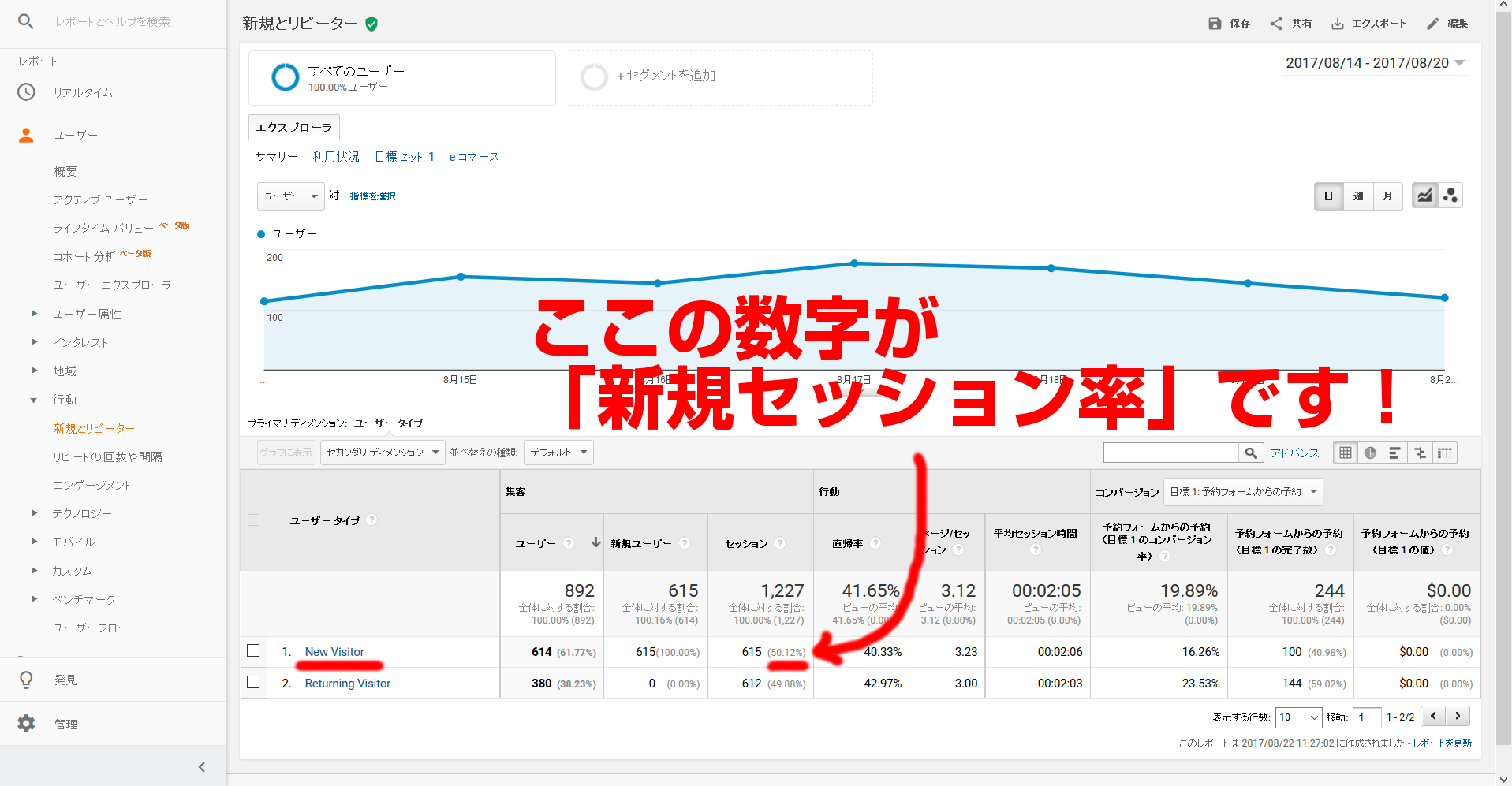Click the share icon in header
This screenshot has height=786, width=1512.
[x=1276, y=24]
